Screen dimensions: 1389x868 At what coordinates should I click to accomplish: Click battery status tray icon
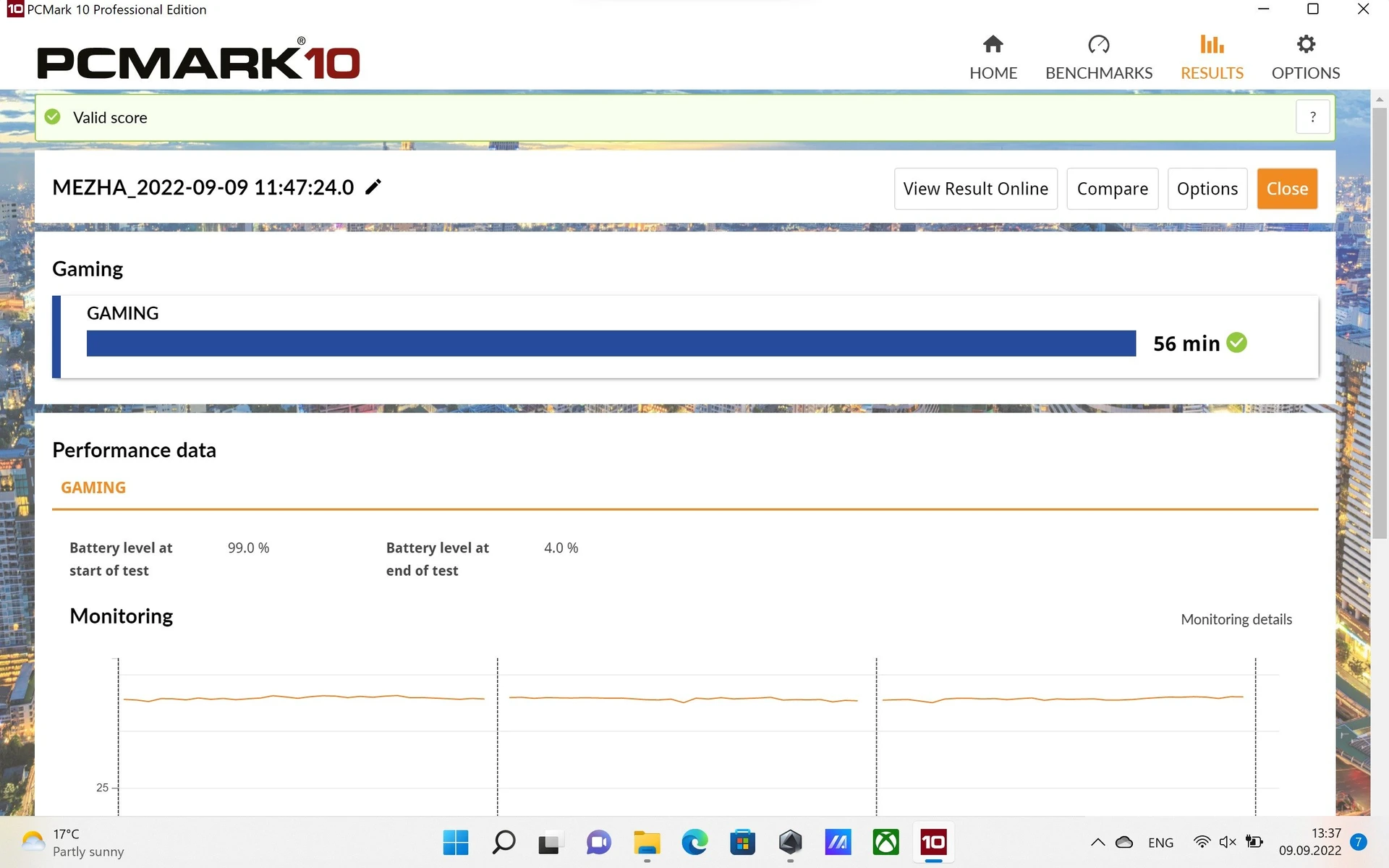tap(1254, 842)
